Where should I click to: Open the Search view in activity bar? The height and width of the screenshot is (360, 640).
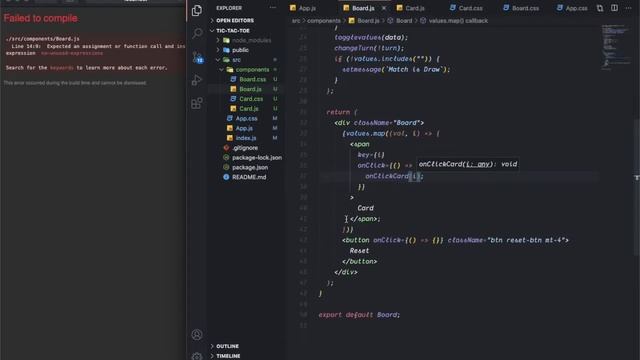coord(197,33)
